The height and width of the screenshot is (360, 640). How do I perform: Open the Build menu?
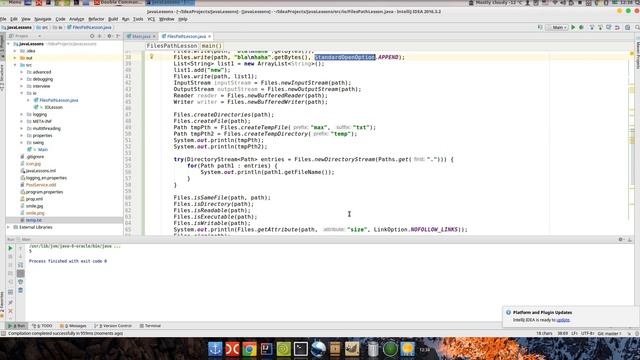click(x=113, y=19)
